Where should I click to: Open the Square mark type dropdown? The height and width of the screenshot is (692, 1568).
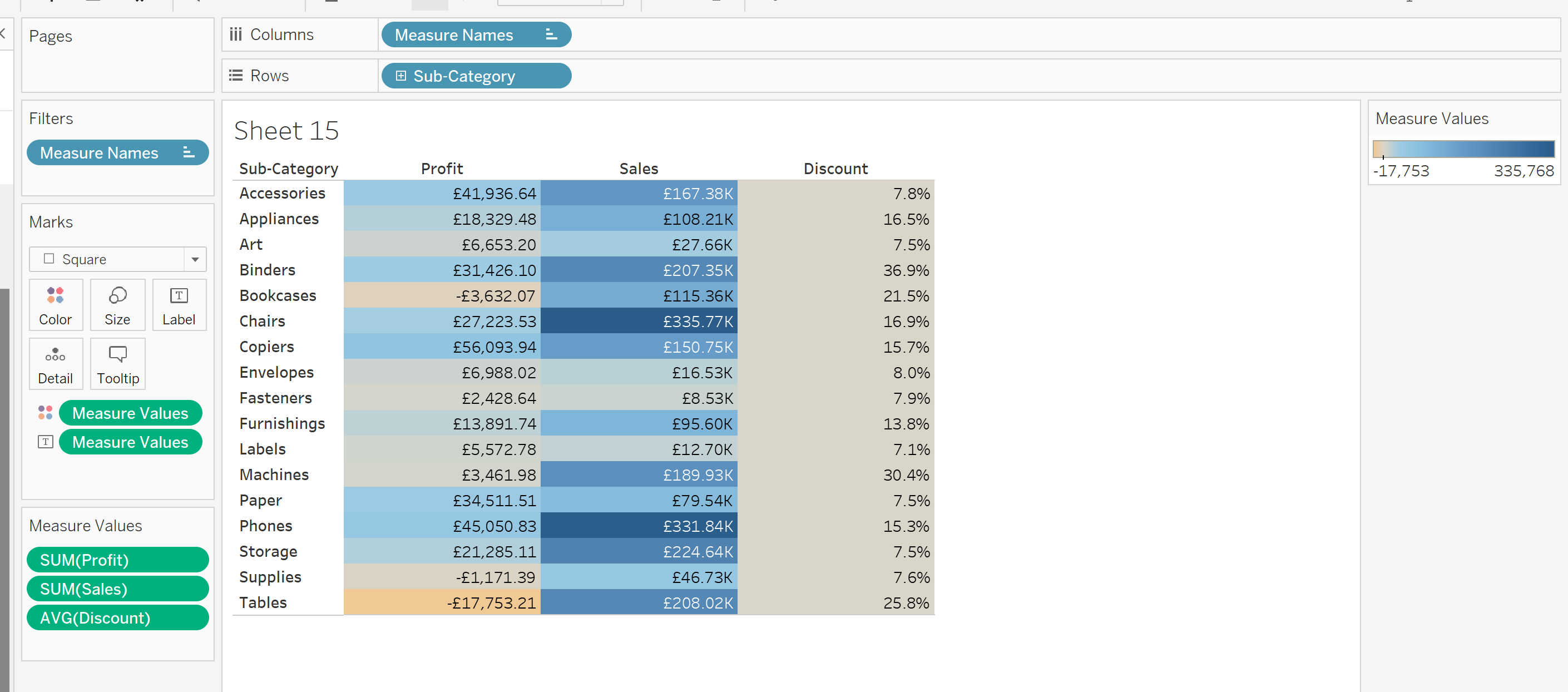click(195, 259)
